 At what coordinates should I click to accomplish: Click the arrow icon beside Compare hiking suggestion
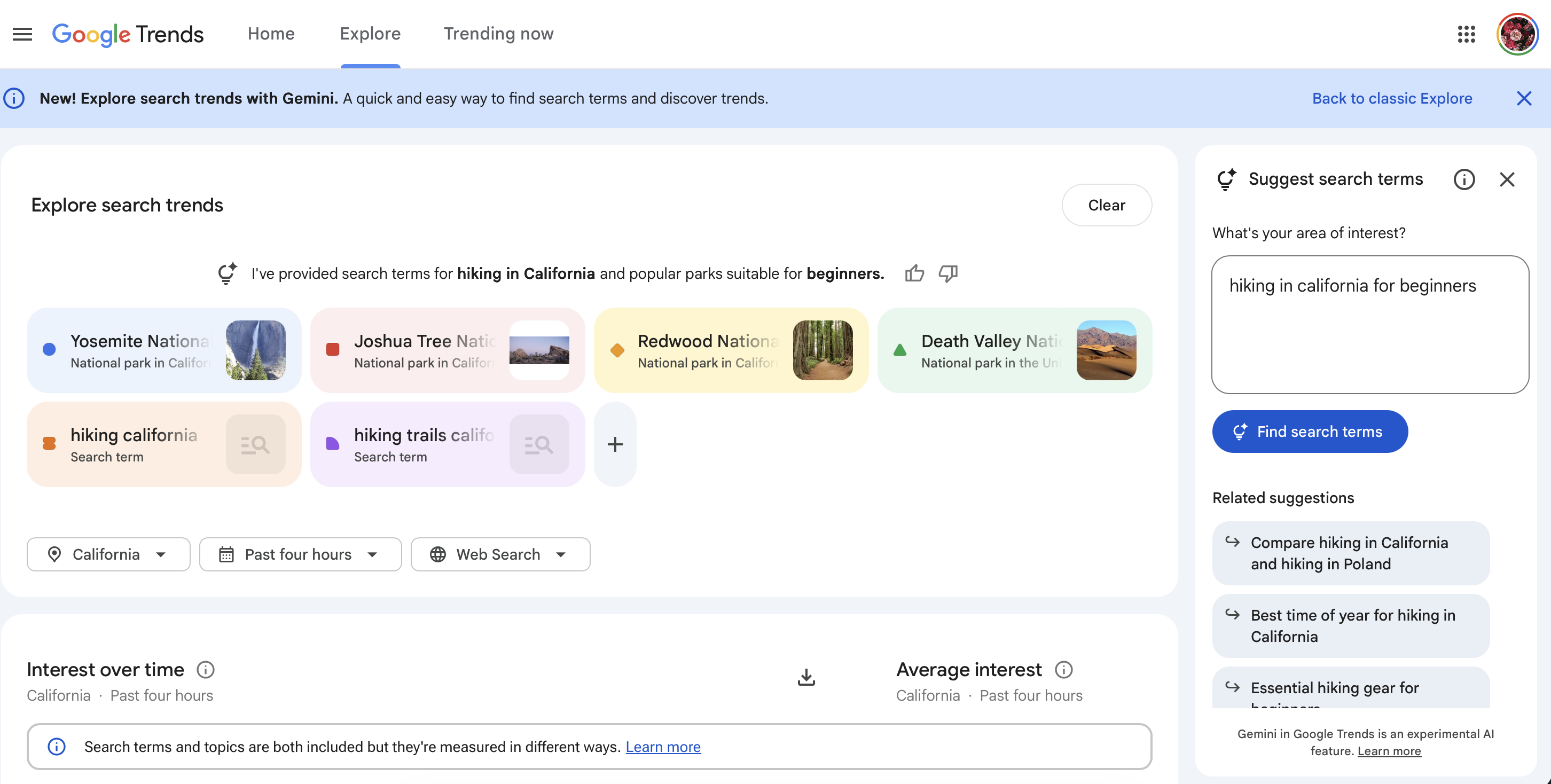tap(1233, 542)
